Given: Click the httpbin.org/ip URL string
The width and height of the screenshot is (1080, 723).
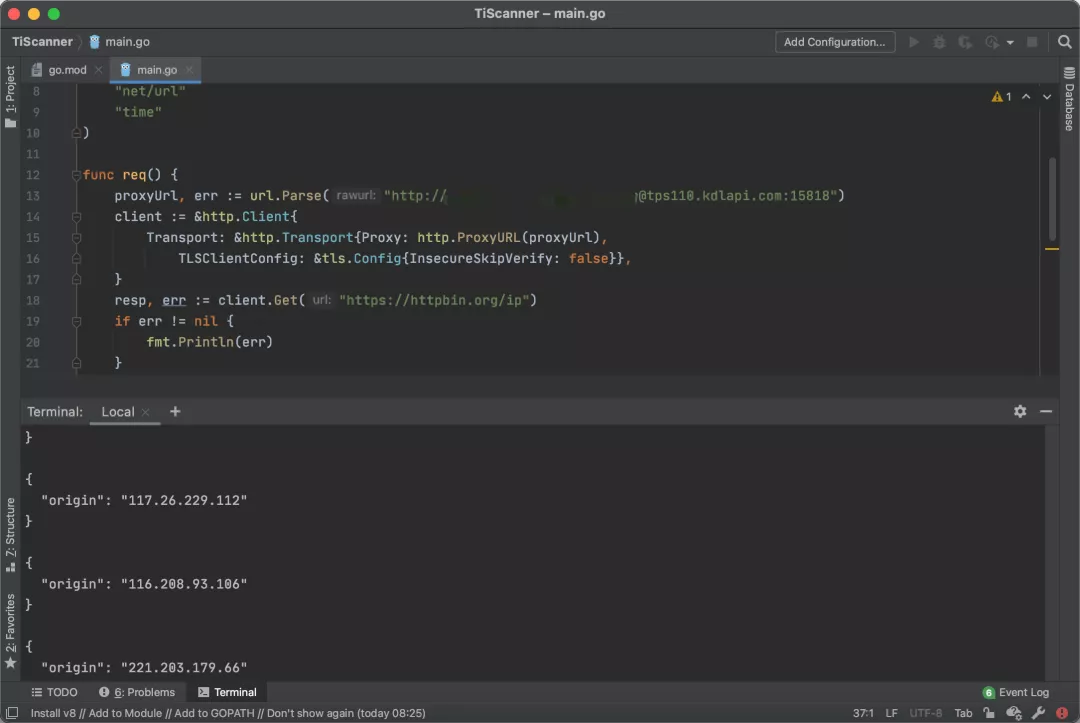Looking at the screenshot, I should [434, 300].
